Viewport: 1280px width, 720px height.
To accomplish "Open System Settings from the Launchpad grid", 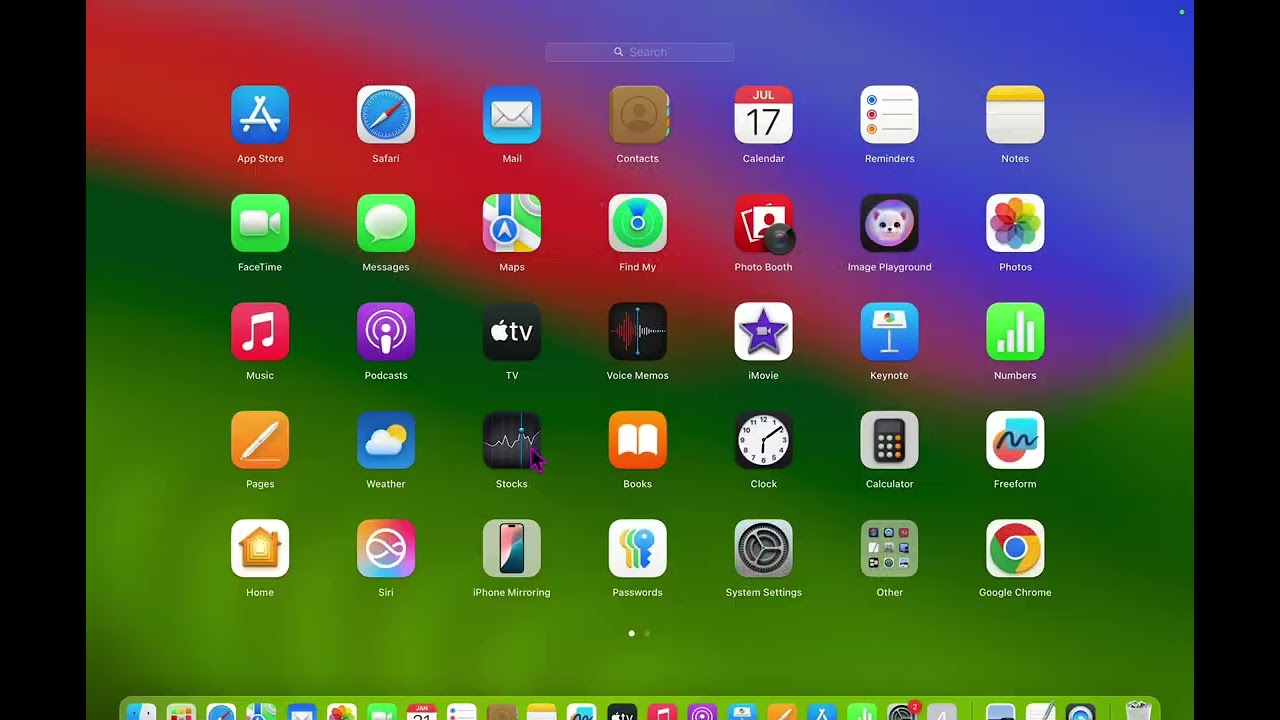I will tap(764, 549).
